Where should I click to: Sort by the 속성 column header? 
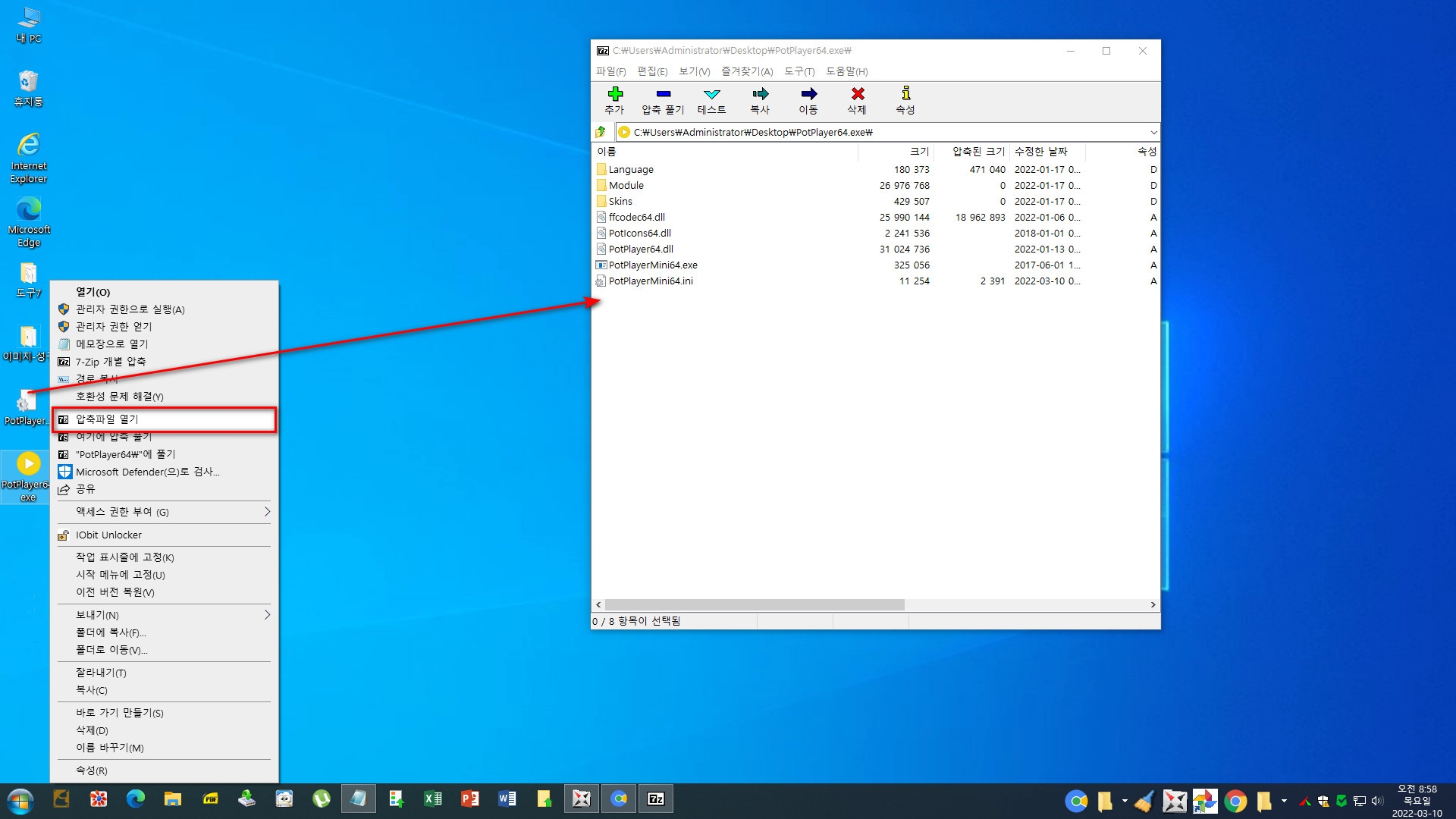pos(1122,152)
